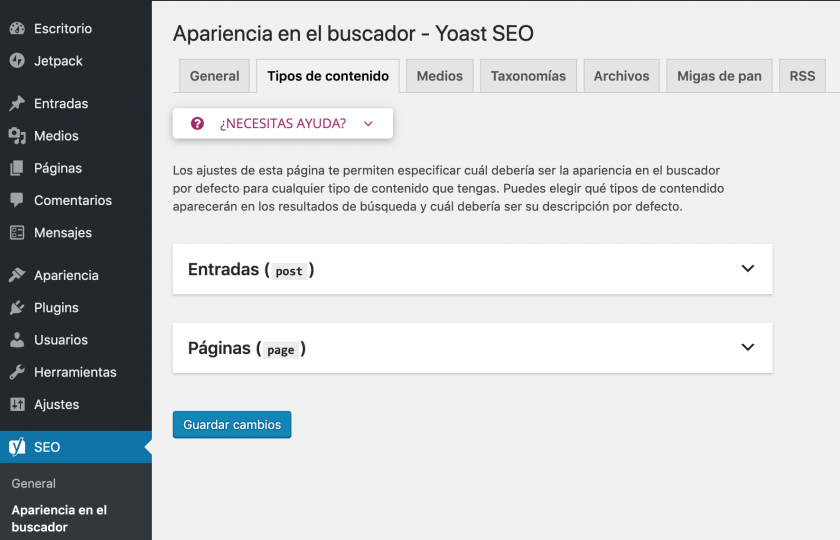Open Jetpack via its sidebar icon
The height and width of the screenshot is (540, 840).
click(x=17, y=61)
